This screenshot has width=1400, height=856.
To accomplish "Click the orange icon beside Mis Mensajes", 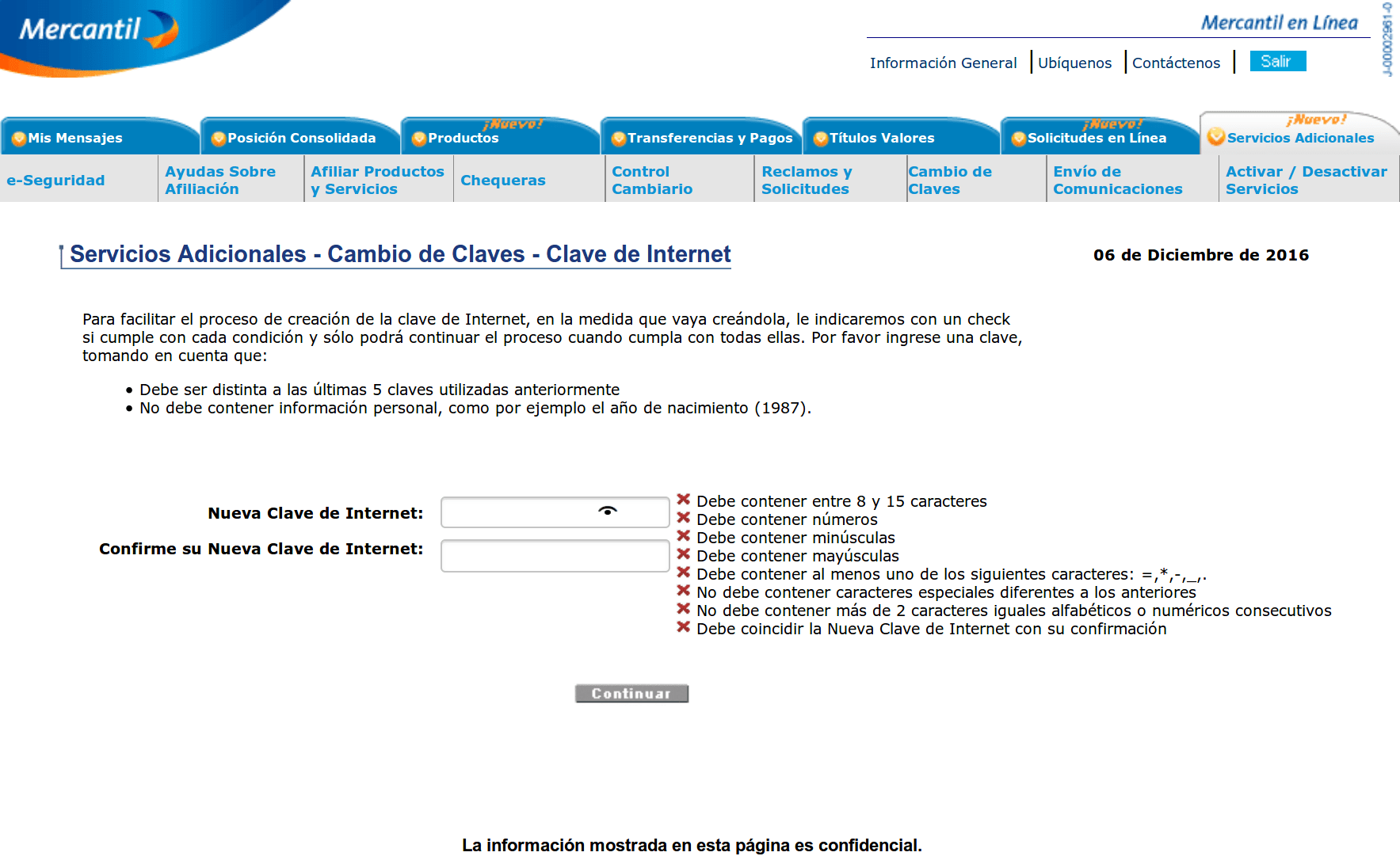I will (x=19, y=139).
